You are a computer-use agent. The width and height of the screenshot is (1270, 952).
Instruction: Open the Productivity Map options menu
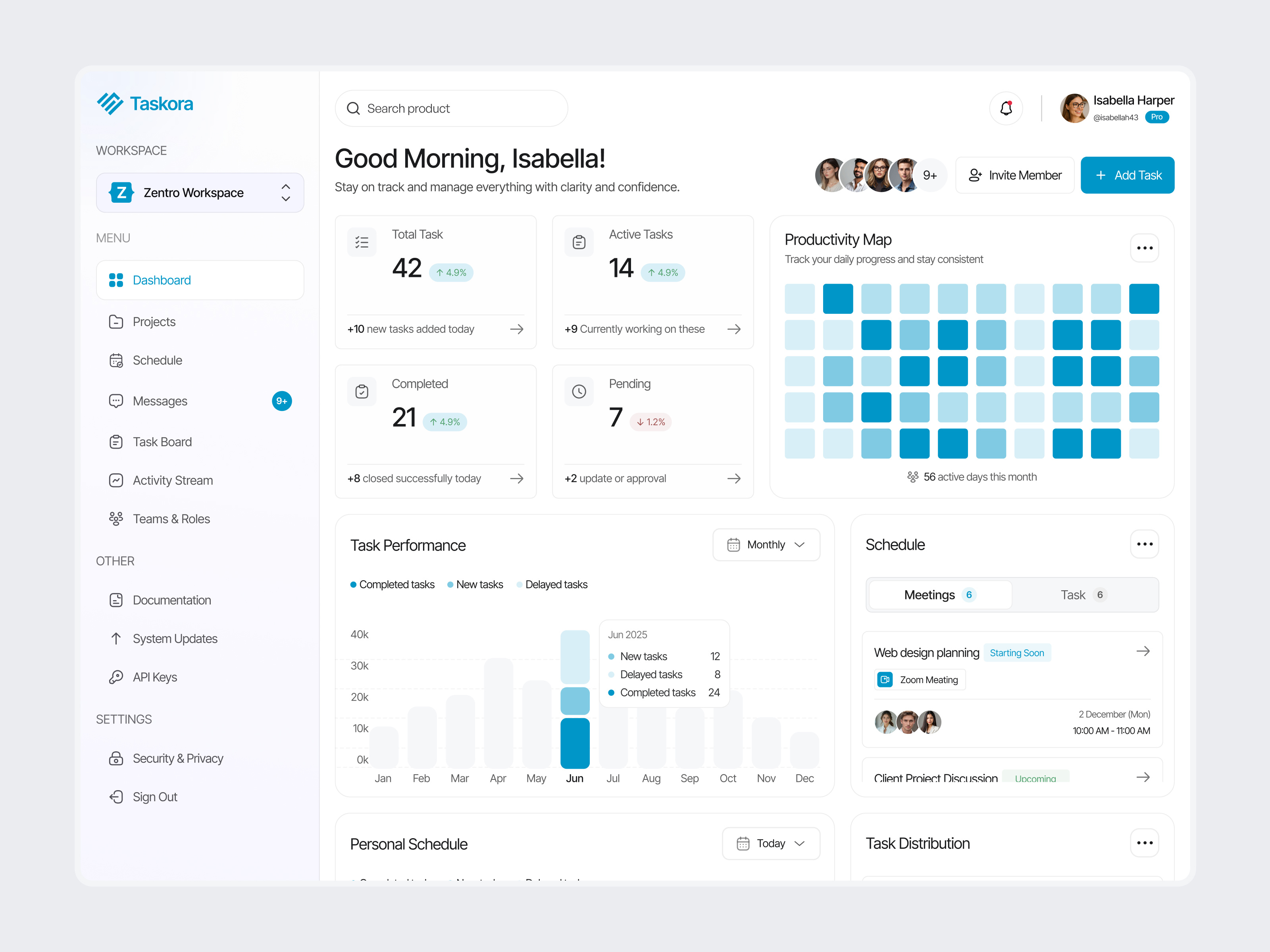point(1144,248)
